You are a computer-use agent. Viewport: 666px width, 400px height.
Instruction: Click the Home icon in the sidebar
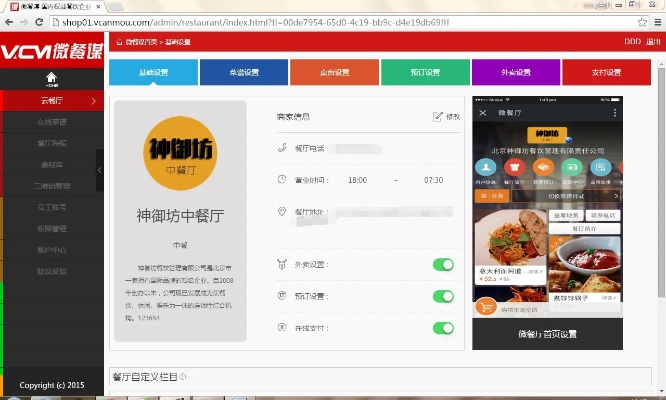pos(51,76)
